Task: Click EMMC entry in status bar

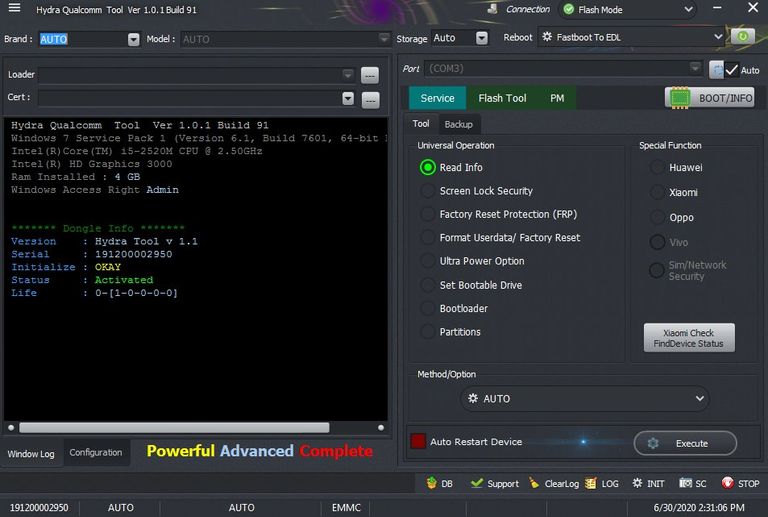Action: click(346, 507)
